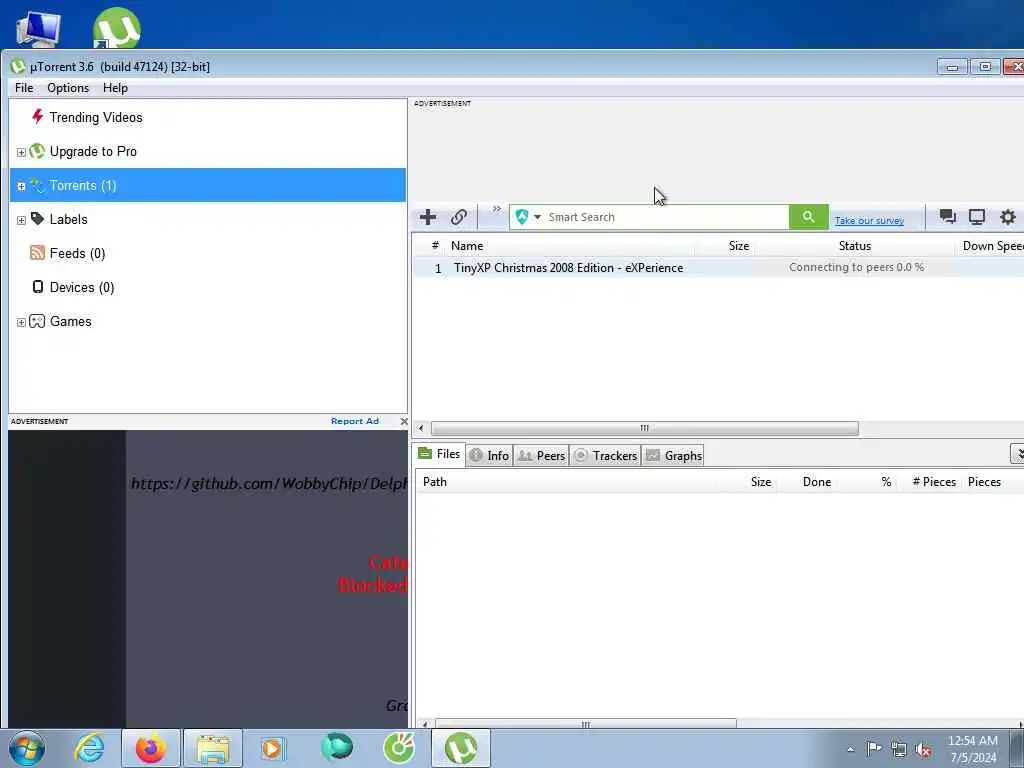
Task: Expand the Upgrade to Pro tree node
Action: [x=21, y=152]
